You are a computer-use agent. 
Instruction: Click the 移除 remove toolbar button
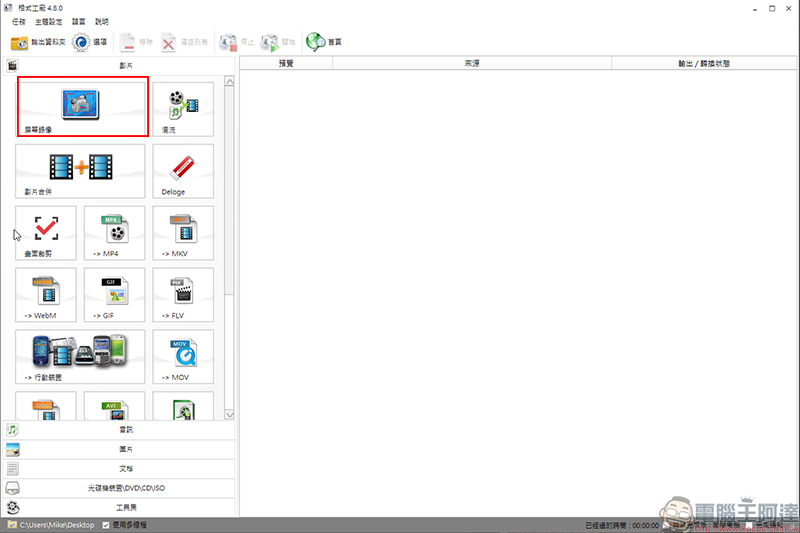click(x=136, y=42)
